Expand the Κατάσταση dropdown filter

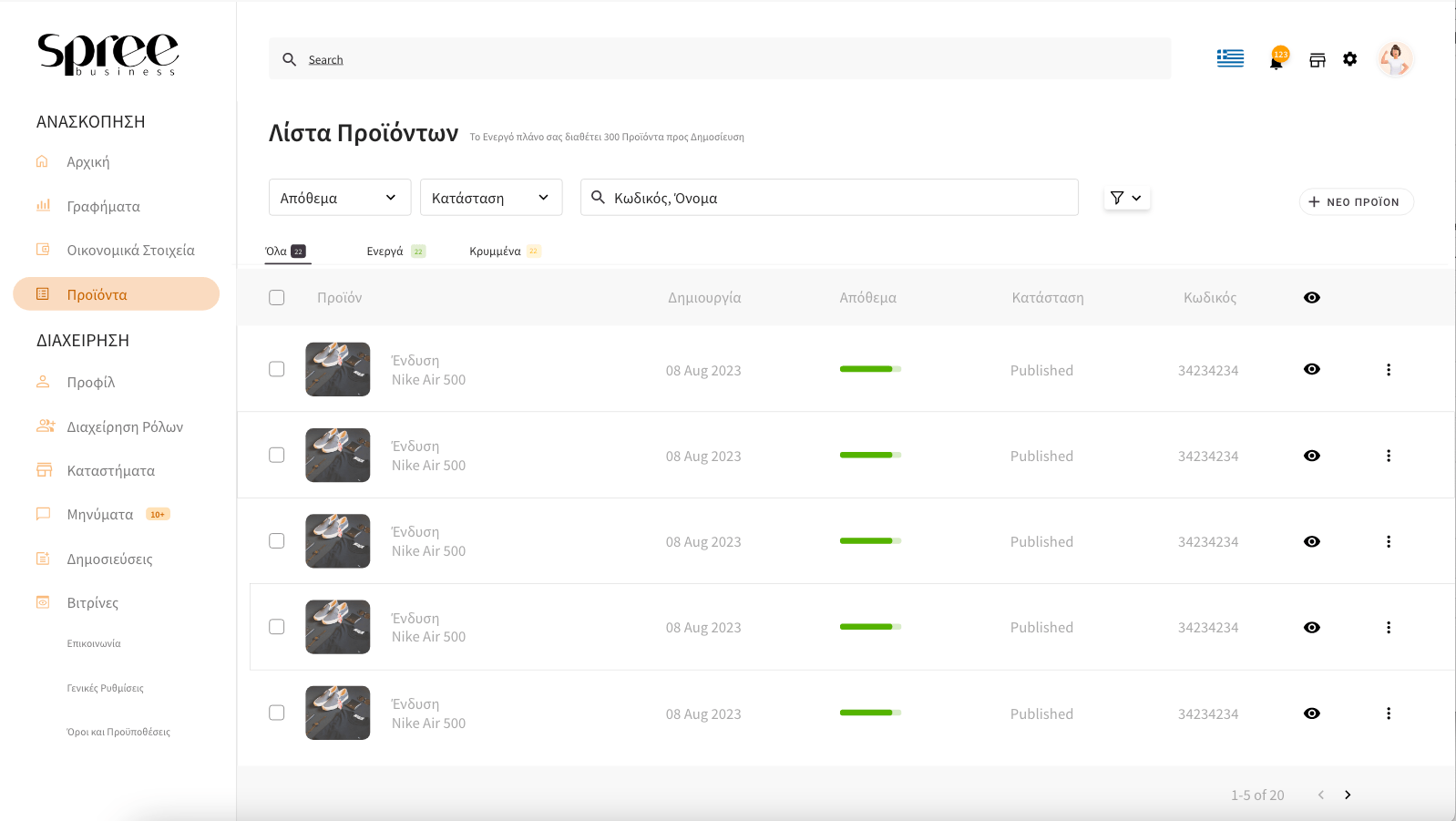coord(491,198)
